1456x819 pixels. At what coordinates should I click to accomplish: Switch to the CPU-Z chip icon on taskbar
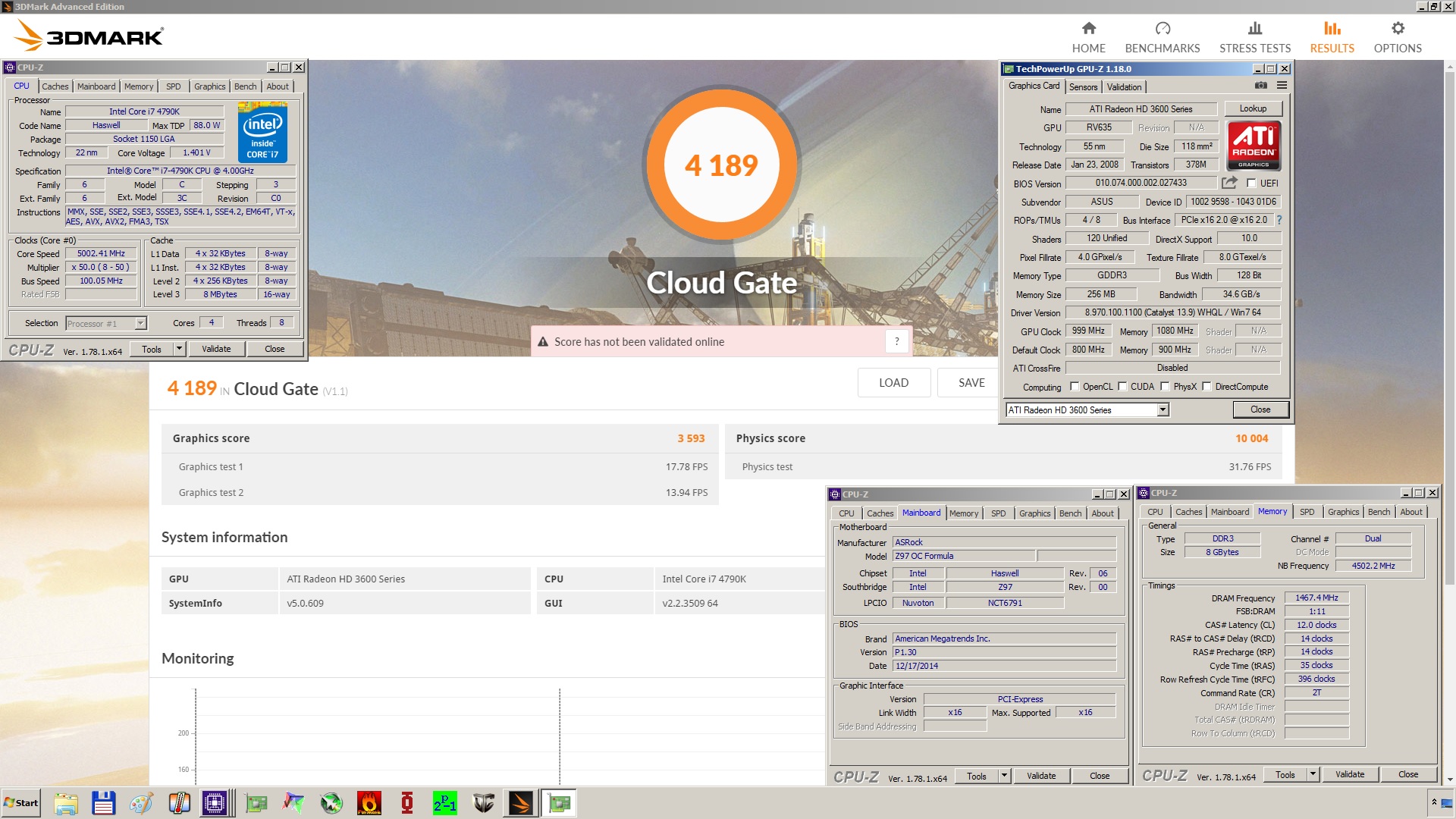215,802
